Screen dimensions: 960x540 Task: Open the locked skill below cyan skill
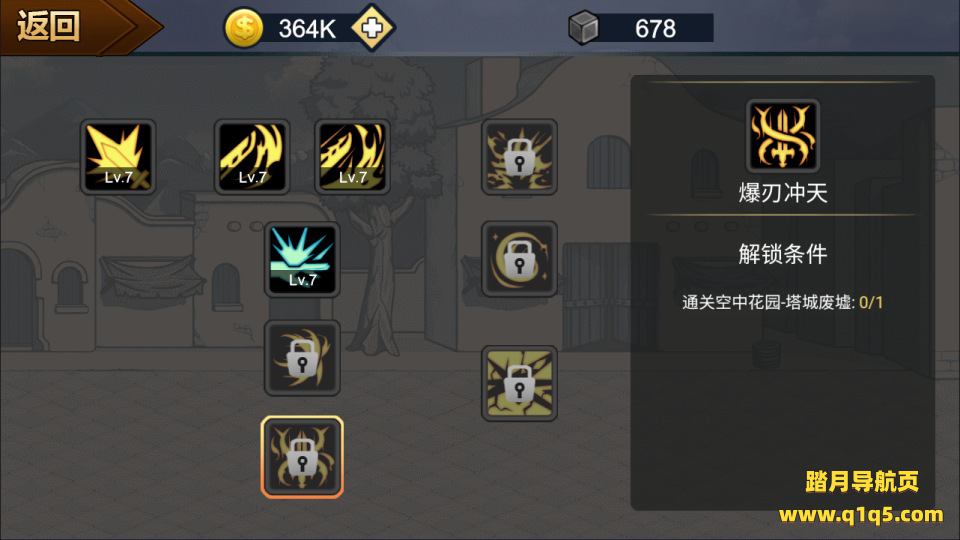click(x=302, y=358)
